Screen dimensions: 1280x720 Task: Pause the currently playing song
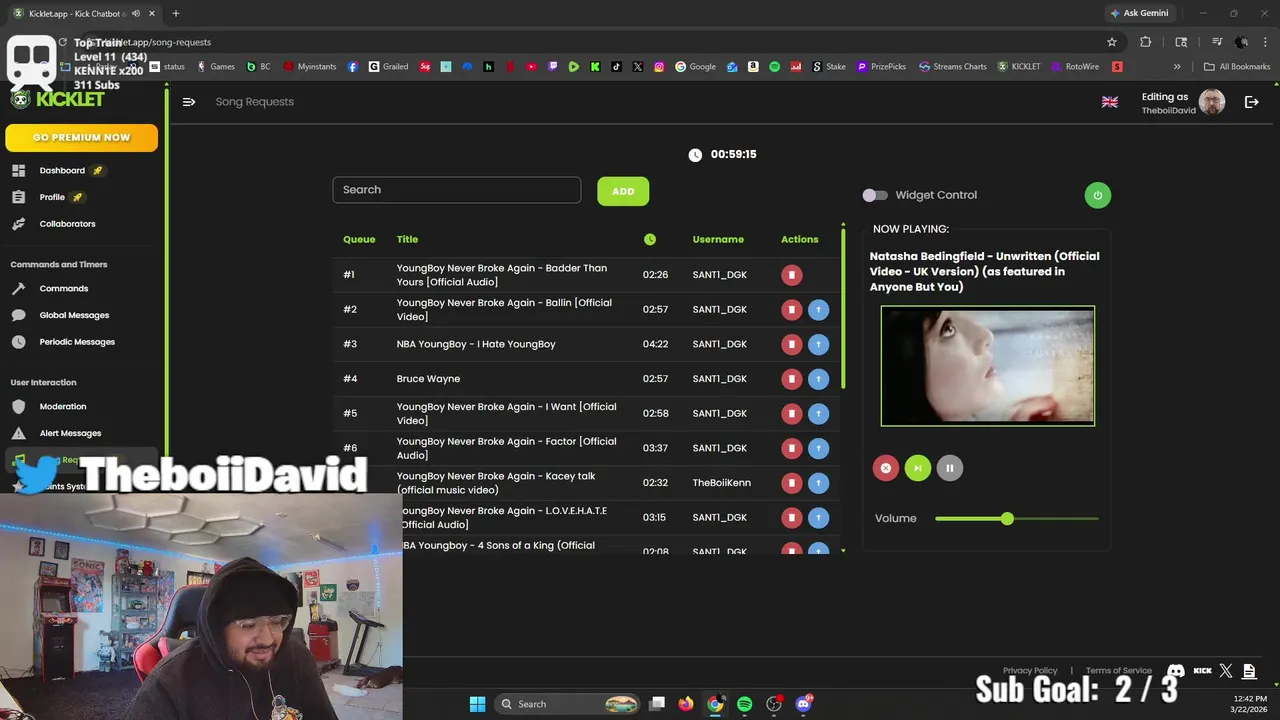pos(950,468)
